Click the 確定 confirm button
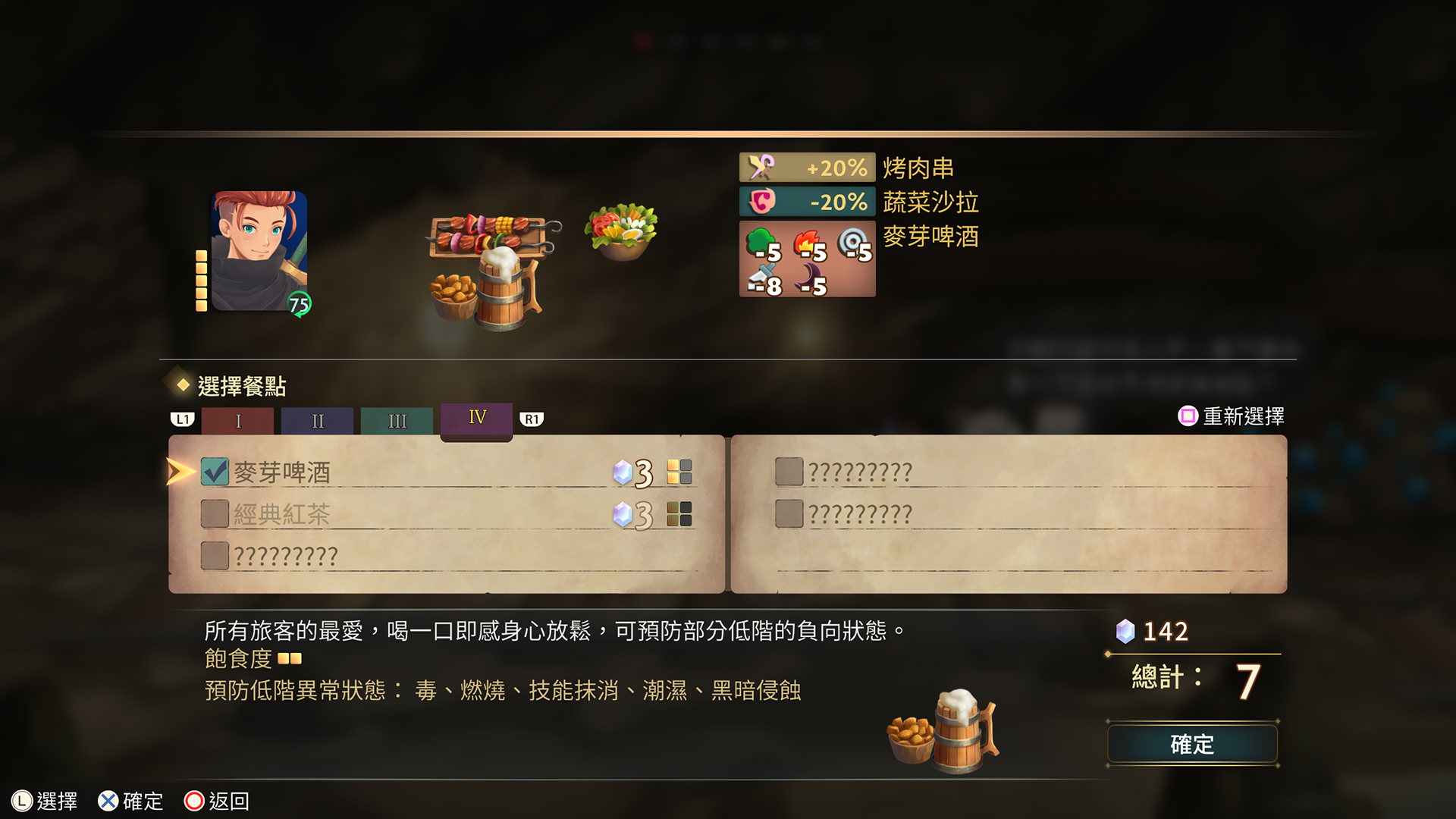This screenshot has width=1456, height=819. [x=1192, y=744]
